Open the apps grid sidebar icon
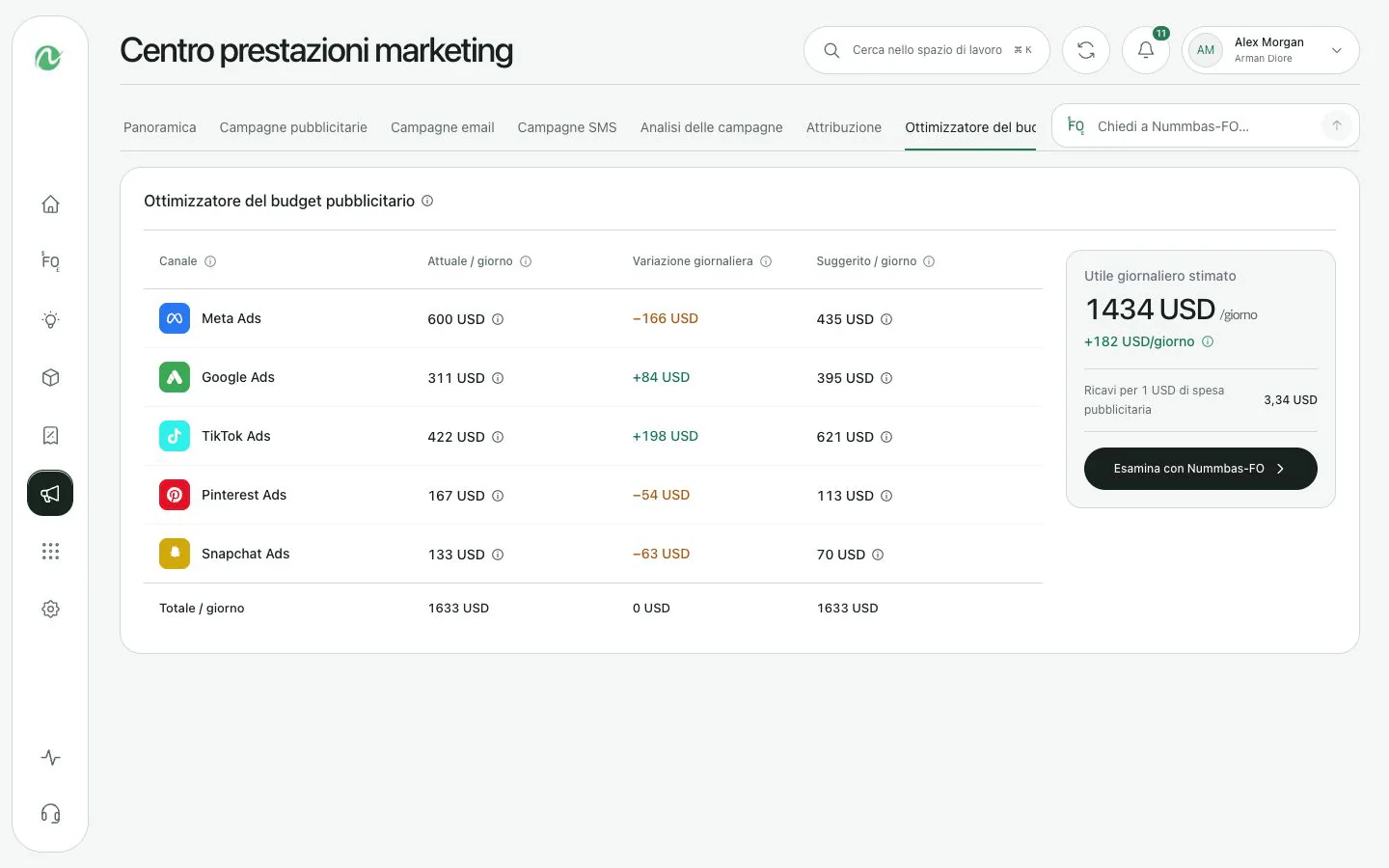 click(50, 551)
